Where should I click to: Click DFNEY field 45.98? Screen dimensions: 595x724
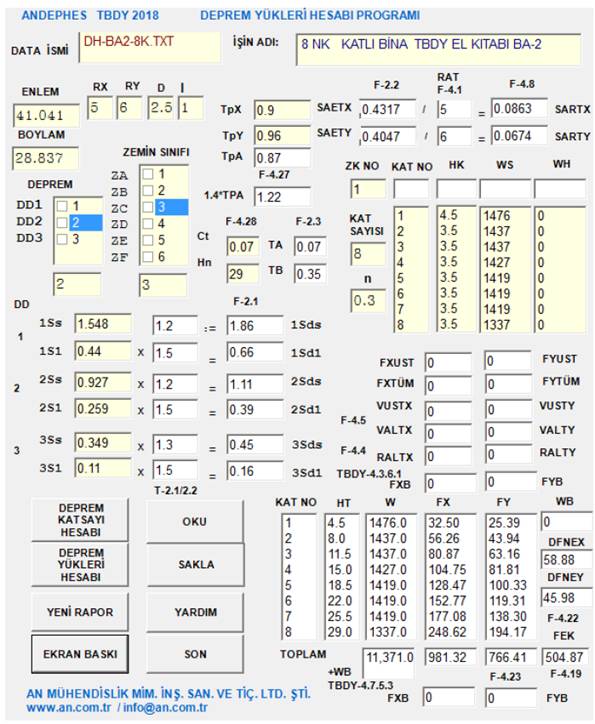point(566,598)
